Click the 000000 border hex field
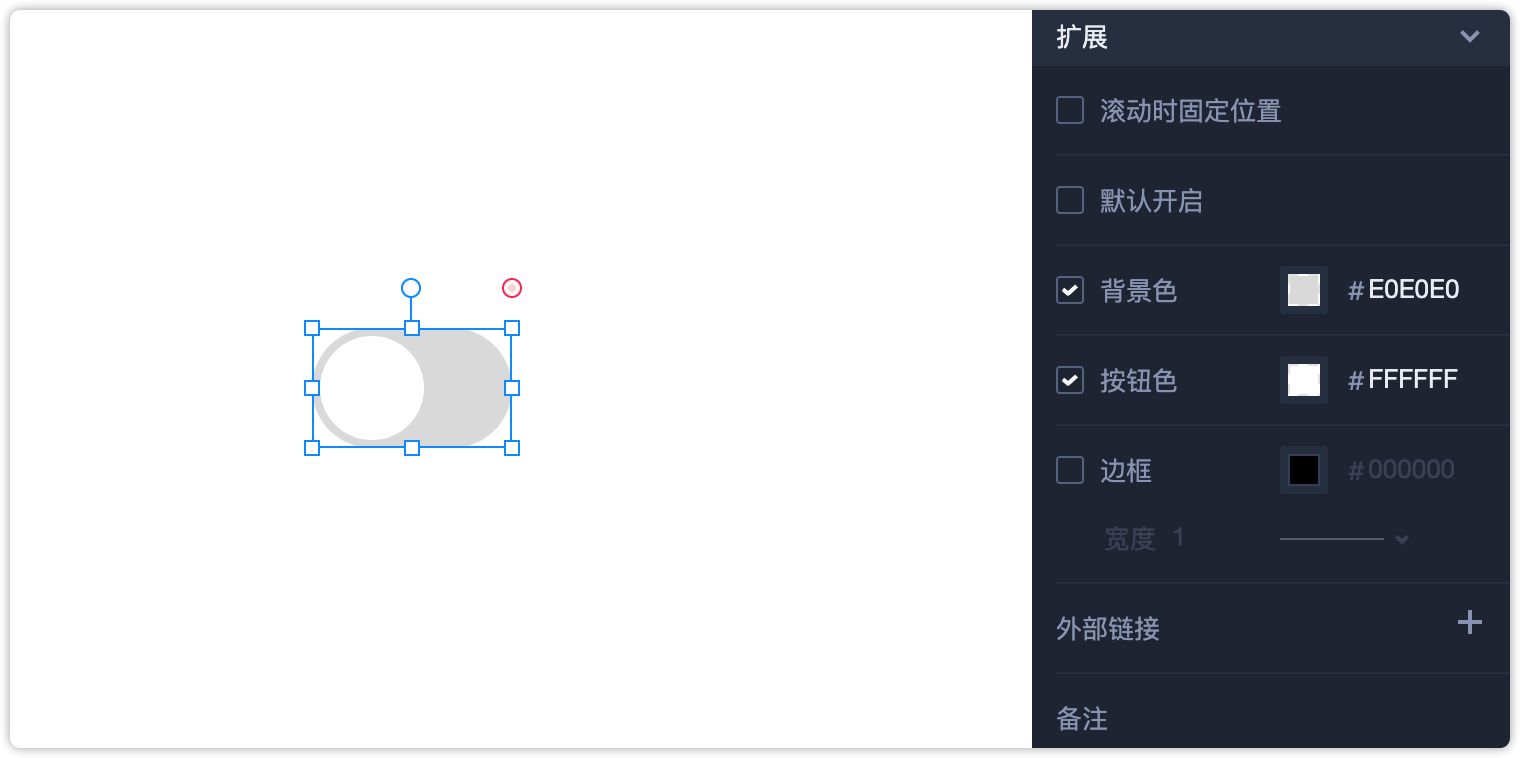Image resolution: width=1520 pixels, height=758 pixels. tap(1410, 470)
